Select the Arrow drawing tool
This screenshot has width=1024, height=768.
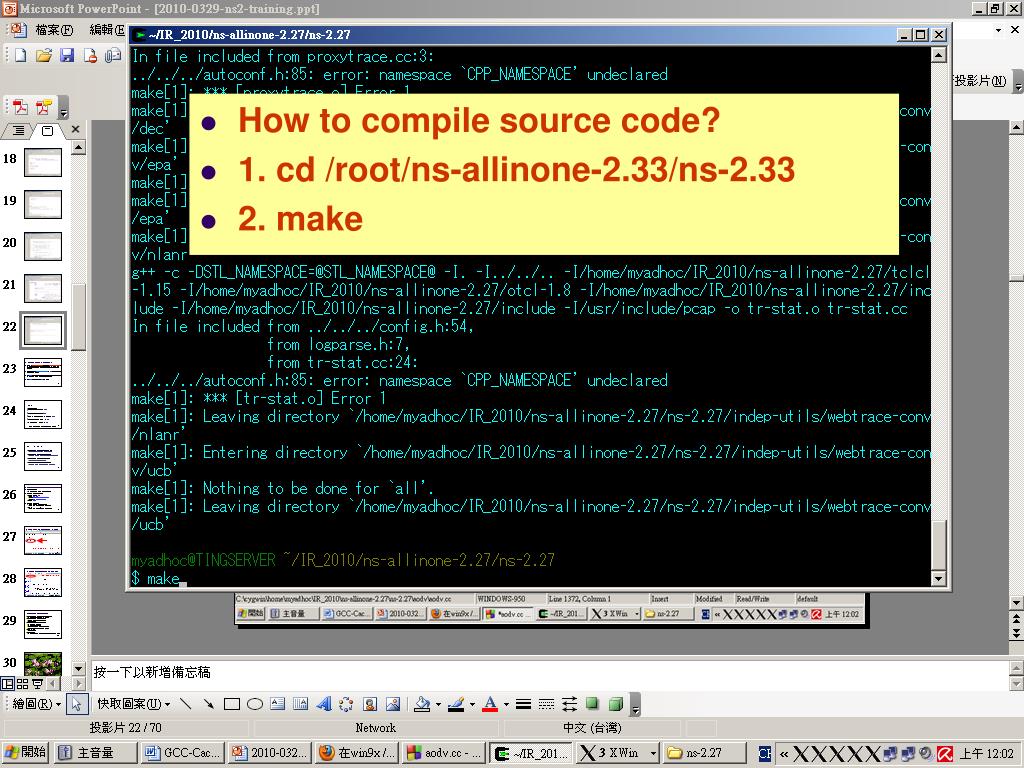pos(208,703)
